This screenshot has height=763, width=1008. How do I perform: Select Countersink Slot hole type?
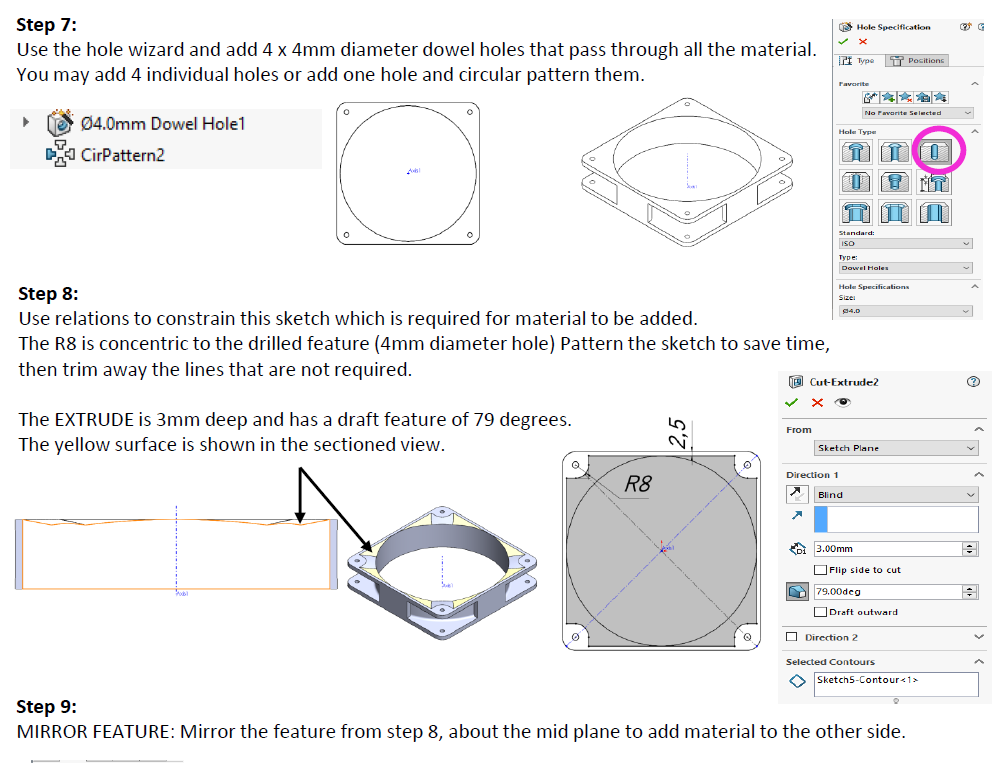895,212
